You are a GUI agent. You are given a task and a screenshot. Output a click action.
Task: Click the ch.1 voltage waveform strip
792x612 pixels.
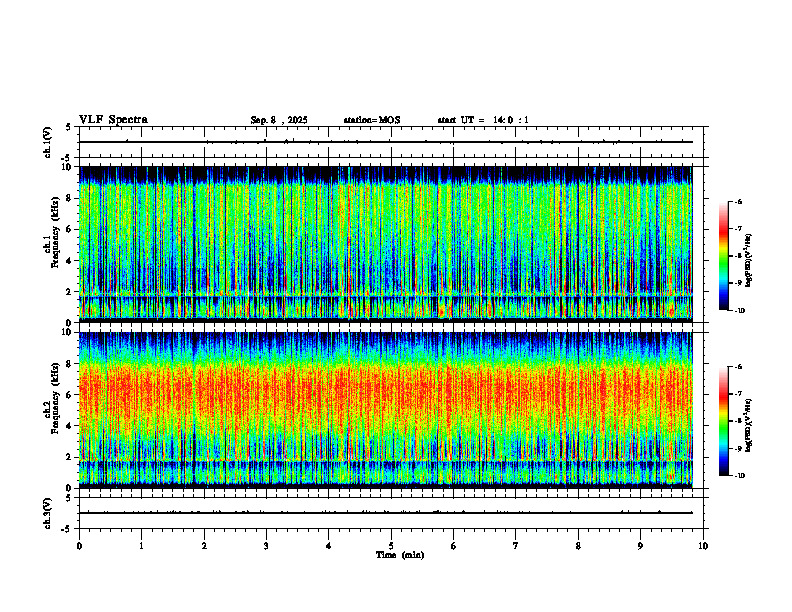coord(391,142)
